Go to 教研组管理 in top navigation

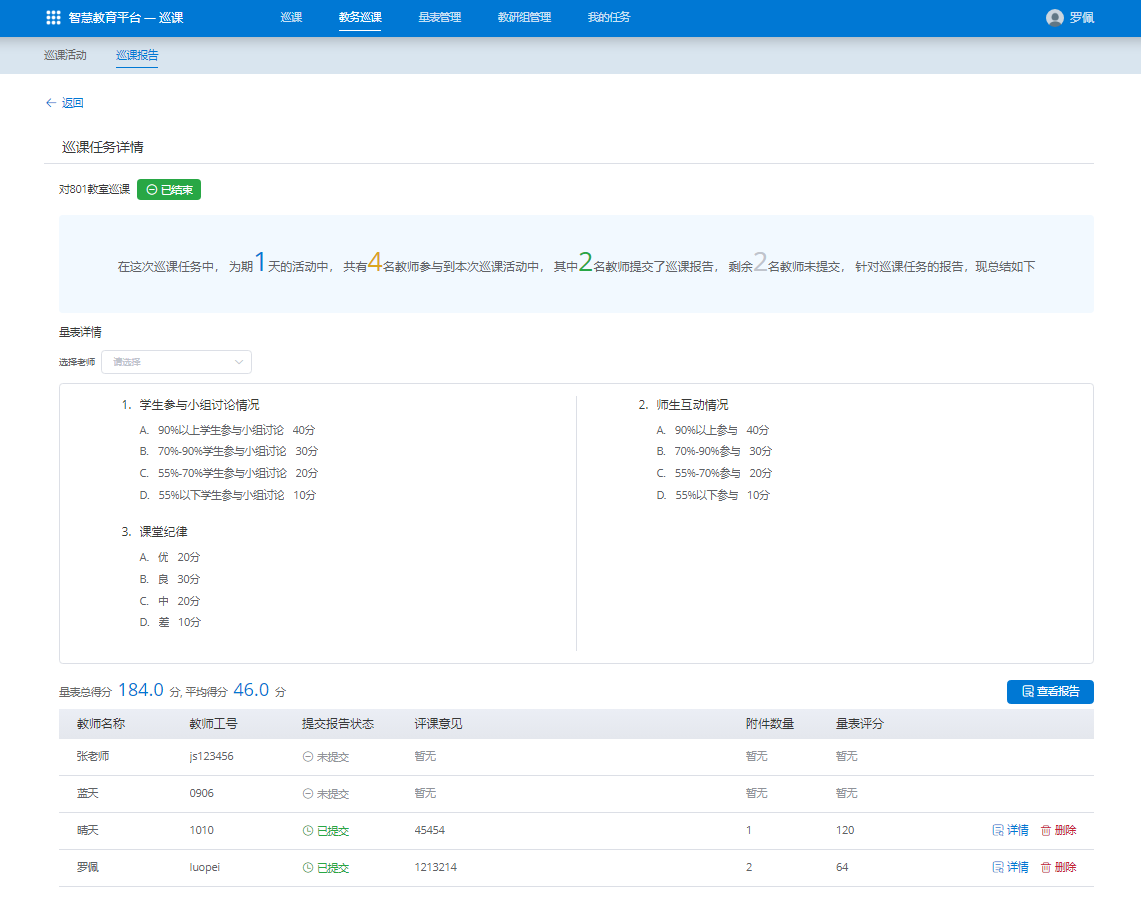point(524,18)
